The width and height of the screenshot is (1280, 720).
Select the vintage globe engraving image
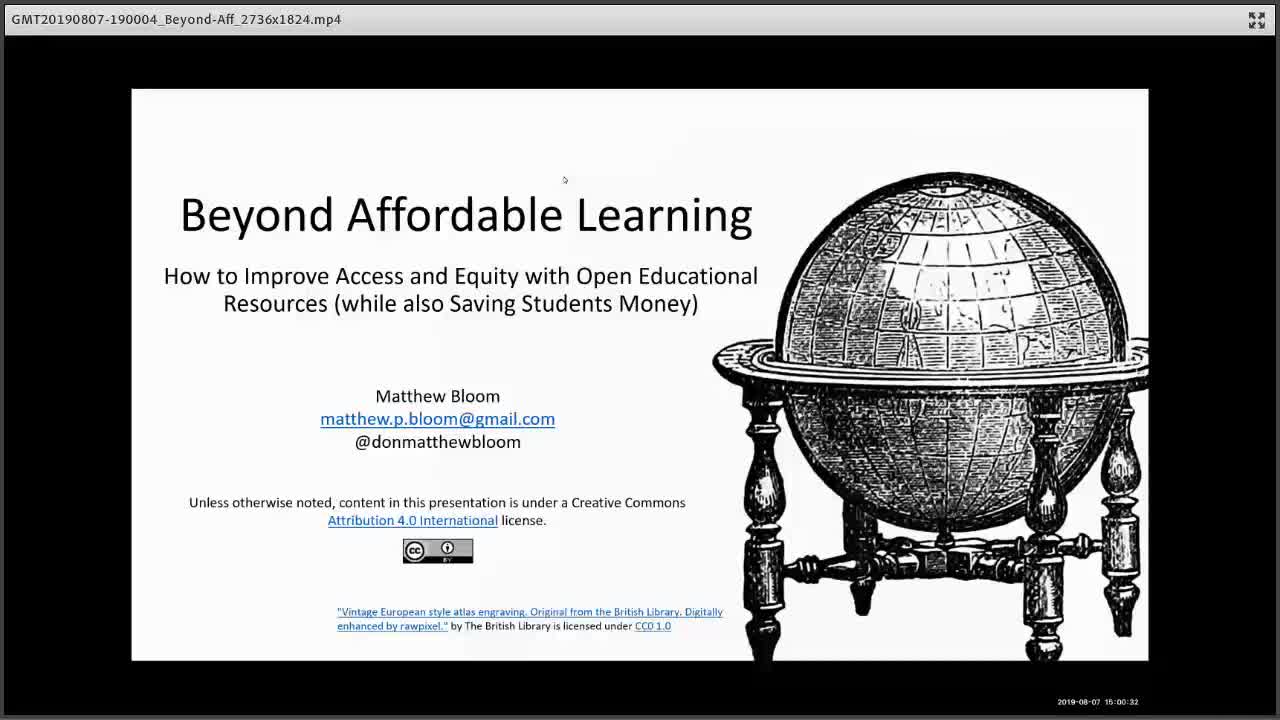tap(931, 416)
